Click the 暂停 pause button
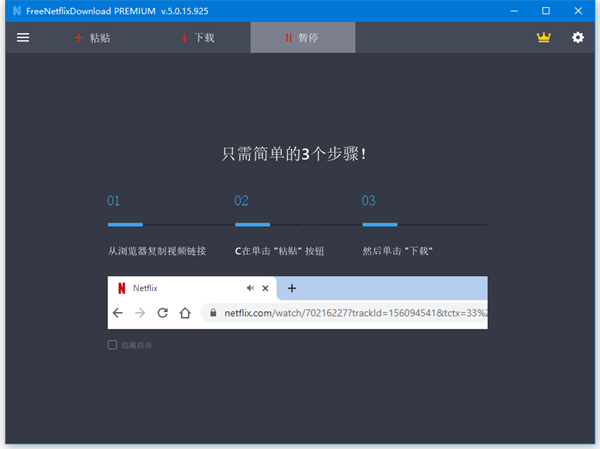Screen dimensions: 600x449 [x=303, y=38]
